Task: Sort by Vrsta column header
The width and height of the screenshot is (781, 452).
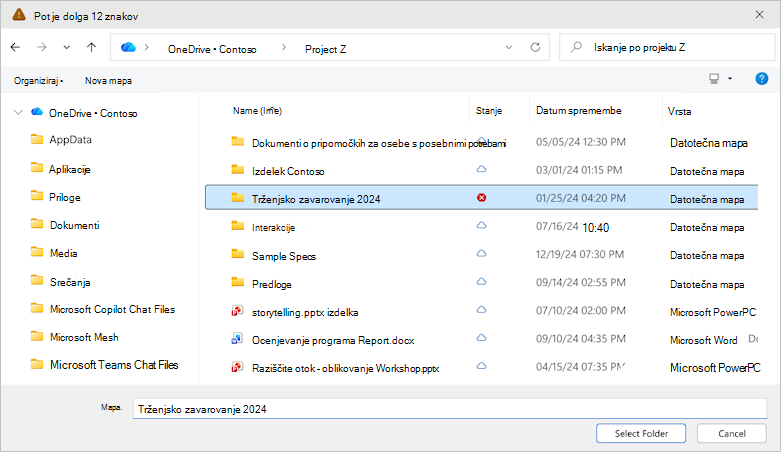Action: pos(679,111)
